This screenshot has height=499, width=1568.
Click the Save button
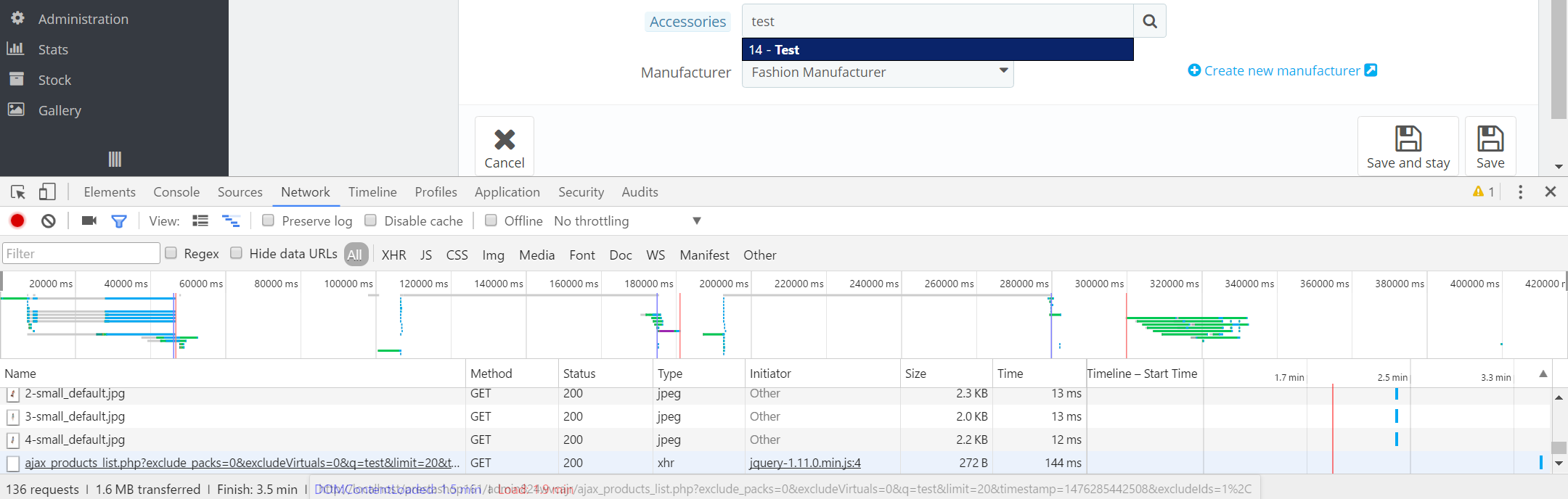coord(1490,146)
